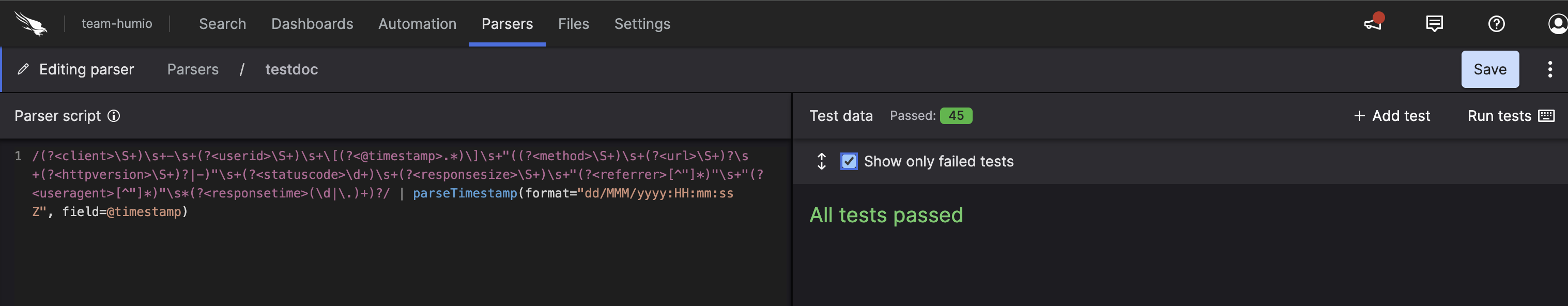The height and width of the screenshot is (306, 1568).
Task: Click the Passed 45 counter badge
Action: pos(956,115)
